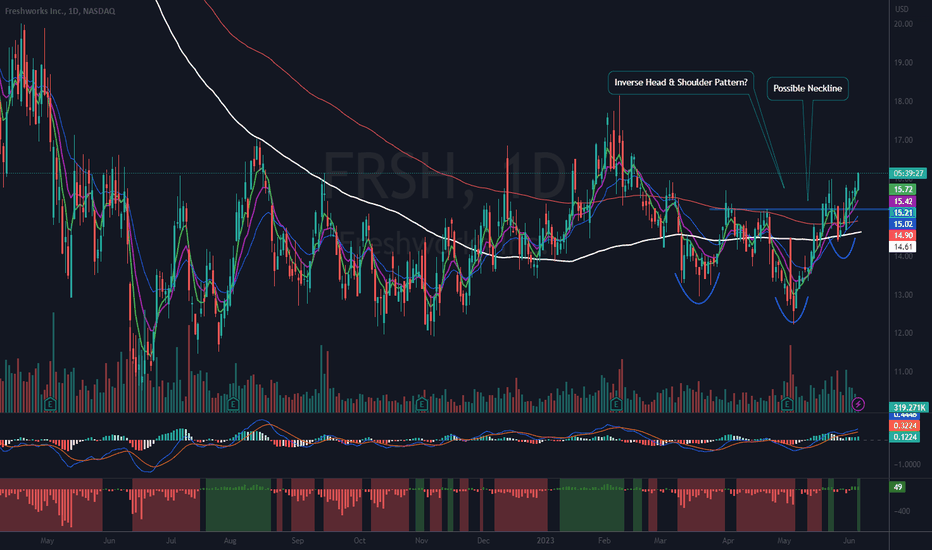Click the 11.00 price axis label
The image size is (932, 550).
[903, 372]
